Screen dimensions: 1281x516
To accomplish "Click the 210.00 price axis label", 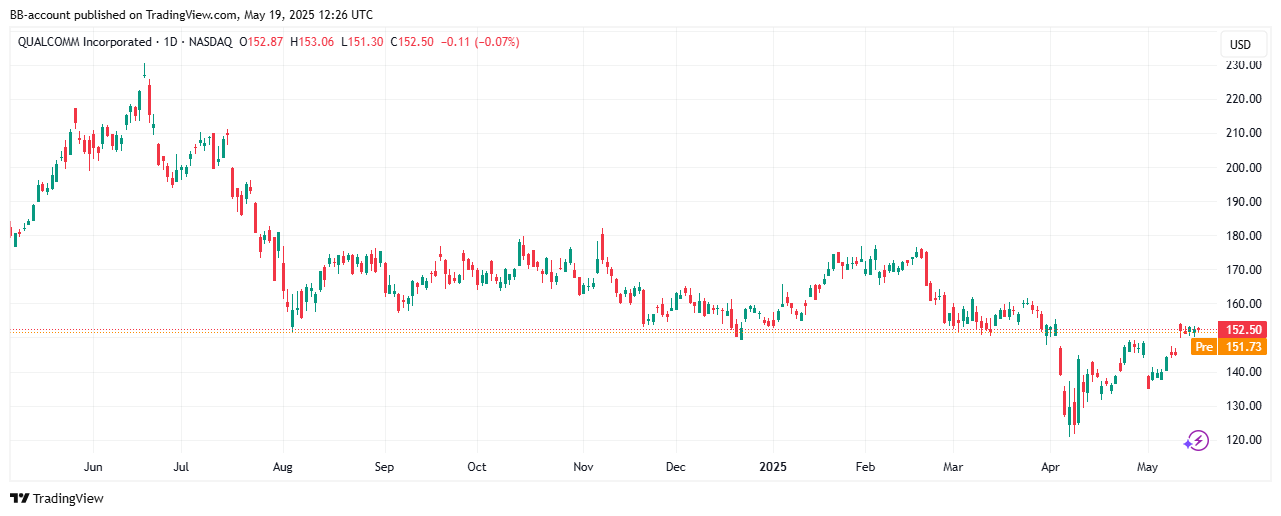I will pos(1244,133).
